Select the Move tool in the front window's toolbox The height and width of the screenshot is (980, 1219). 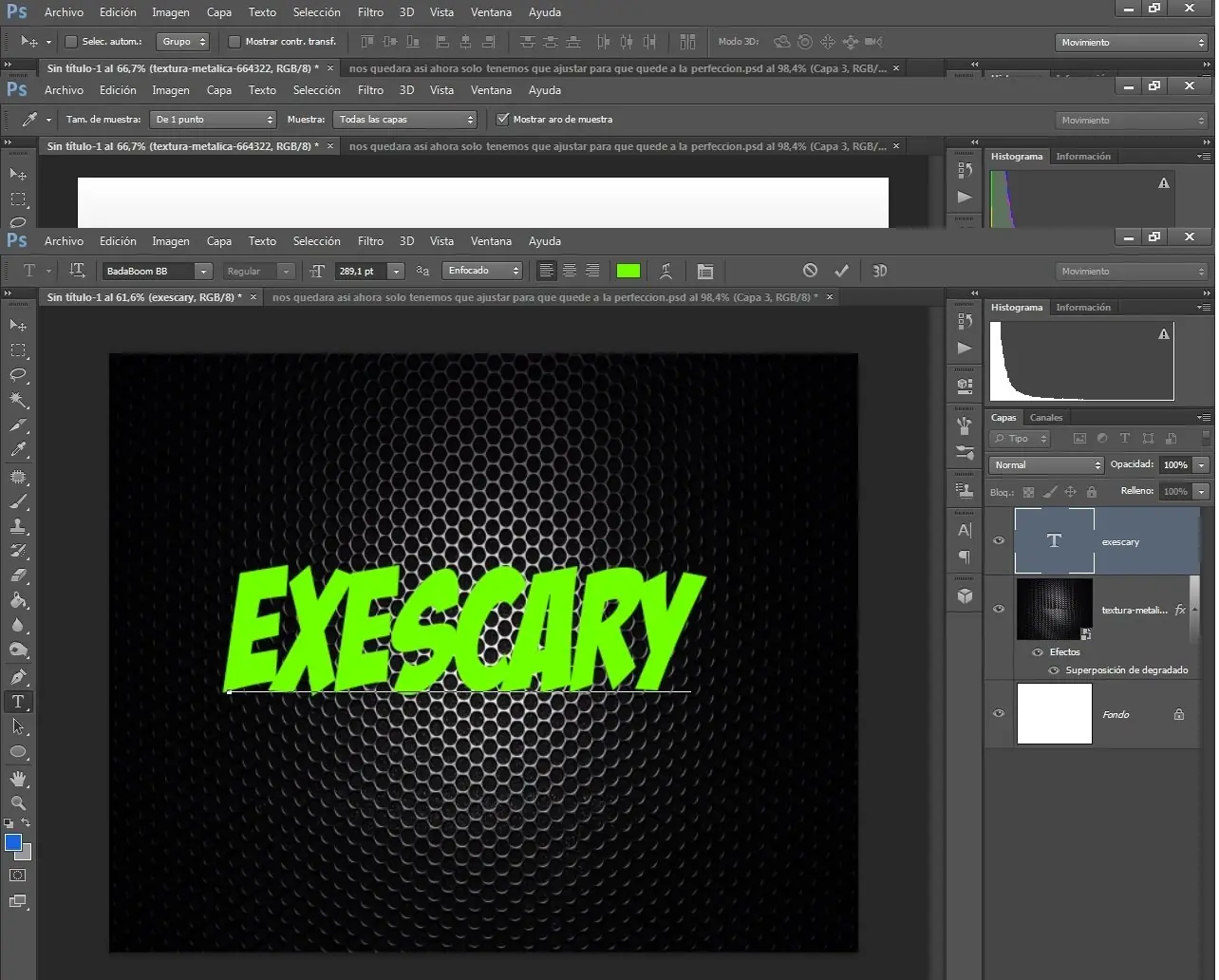pyautogui.click(x=18, y=326)
